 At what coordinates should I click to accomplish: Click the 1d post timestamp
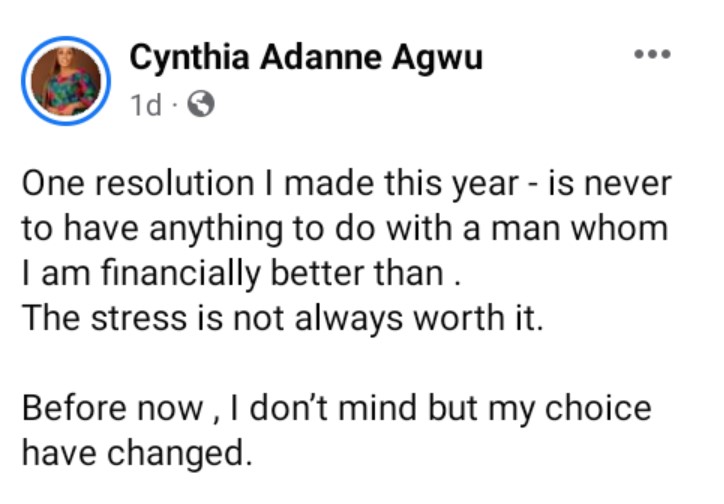tap(145, 105)
